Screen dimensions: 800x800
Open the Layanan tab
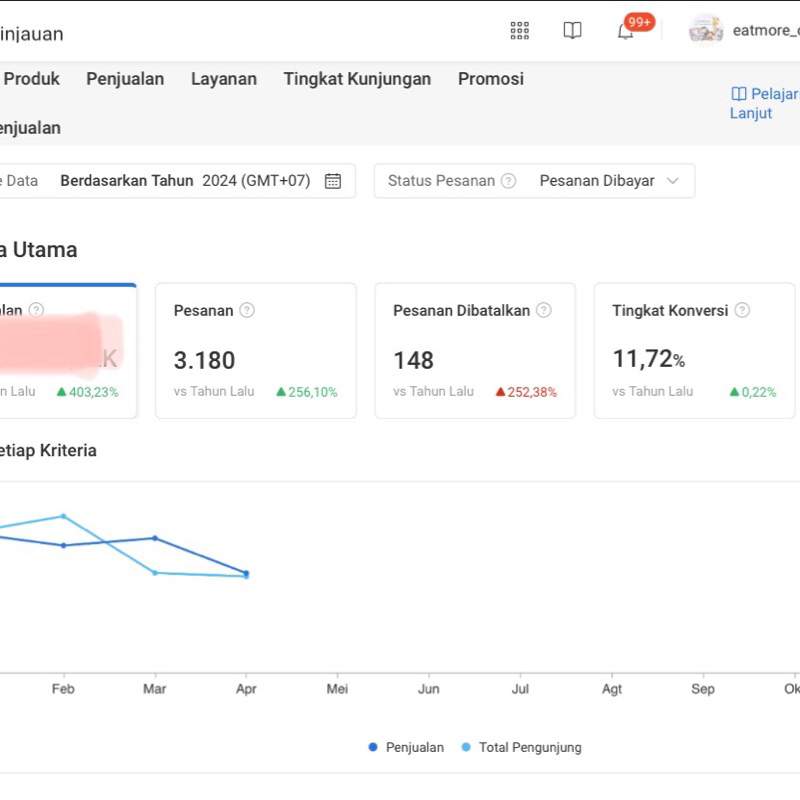click(224, 79)
